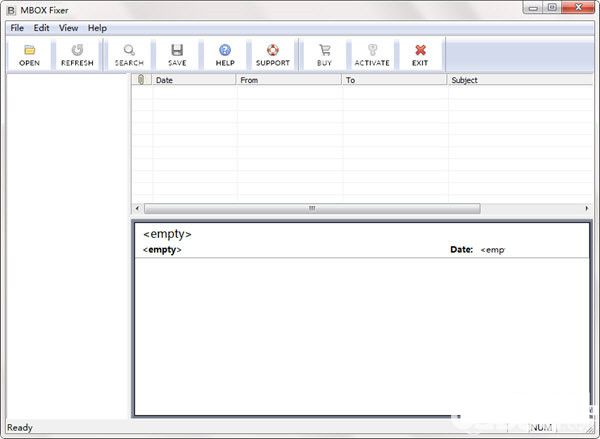The height and width of the screenshot is (439, 600).
Task: Minimize the MBOX Fixer window
Action: coord(533,8)
